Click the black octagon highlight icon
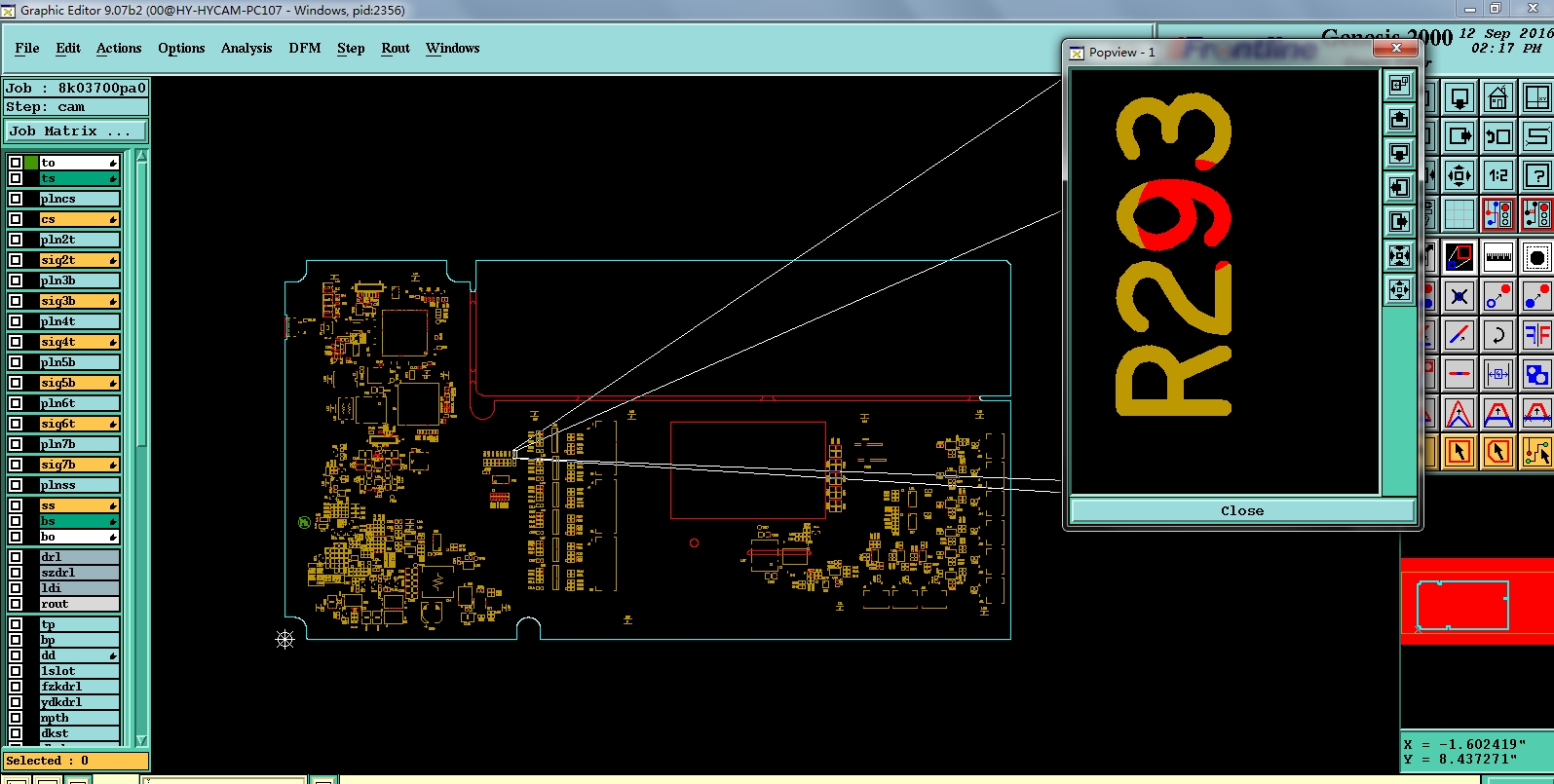This screenshot has height=784, width=1554. click(1536, 257)
